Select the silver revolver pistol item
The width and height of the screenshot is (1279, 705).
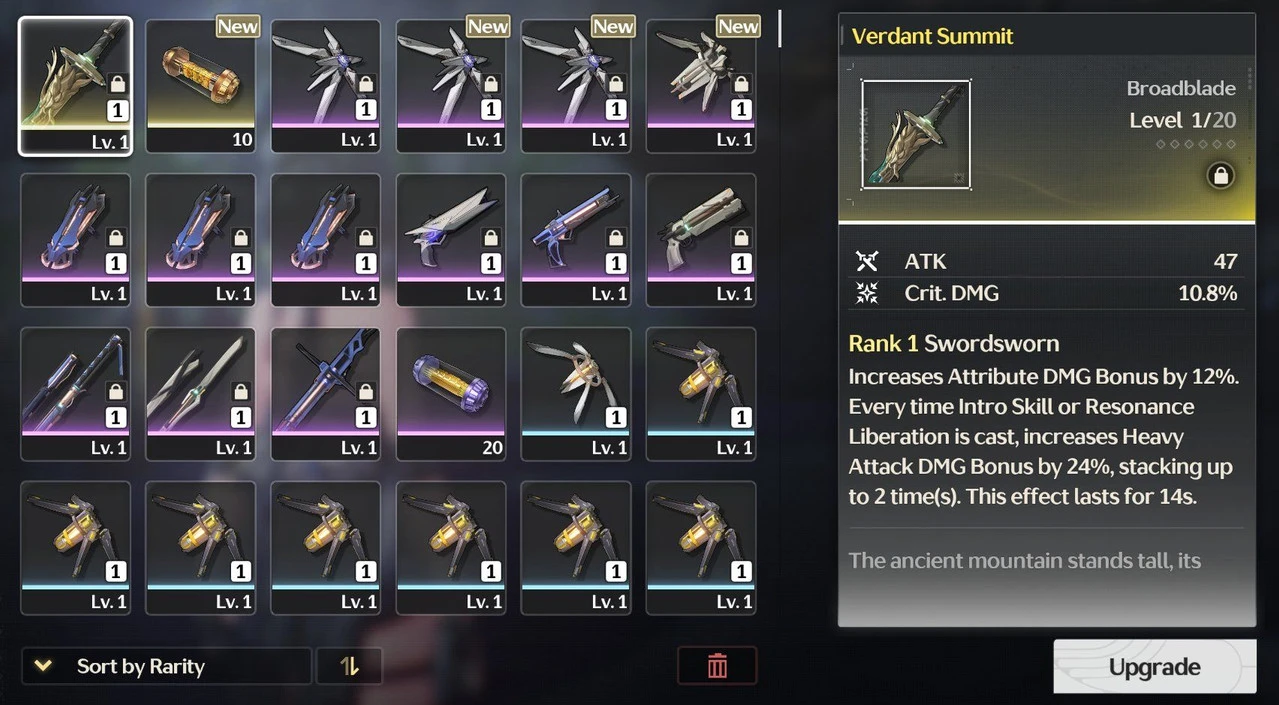pos(701,240)
